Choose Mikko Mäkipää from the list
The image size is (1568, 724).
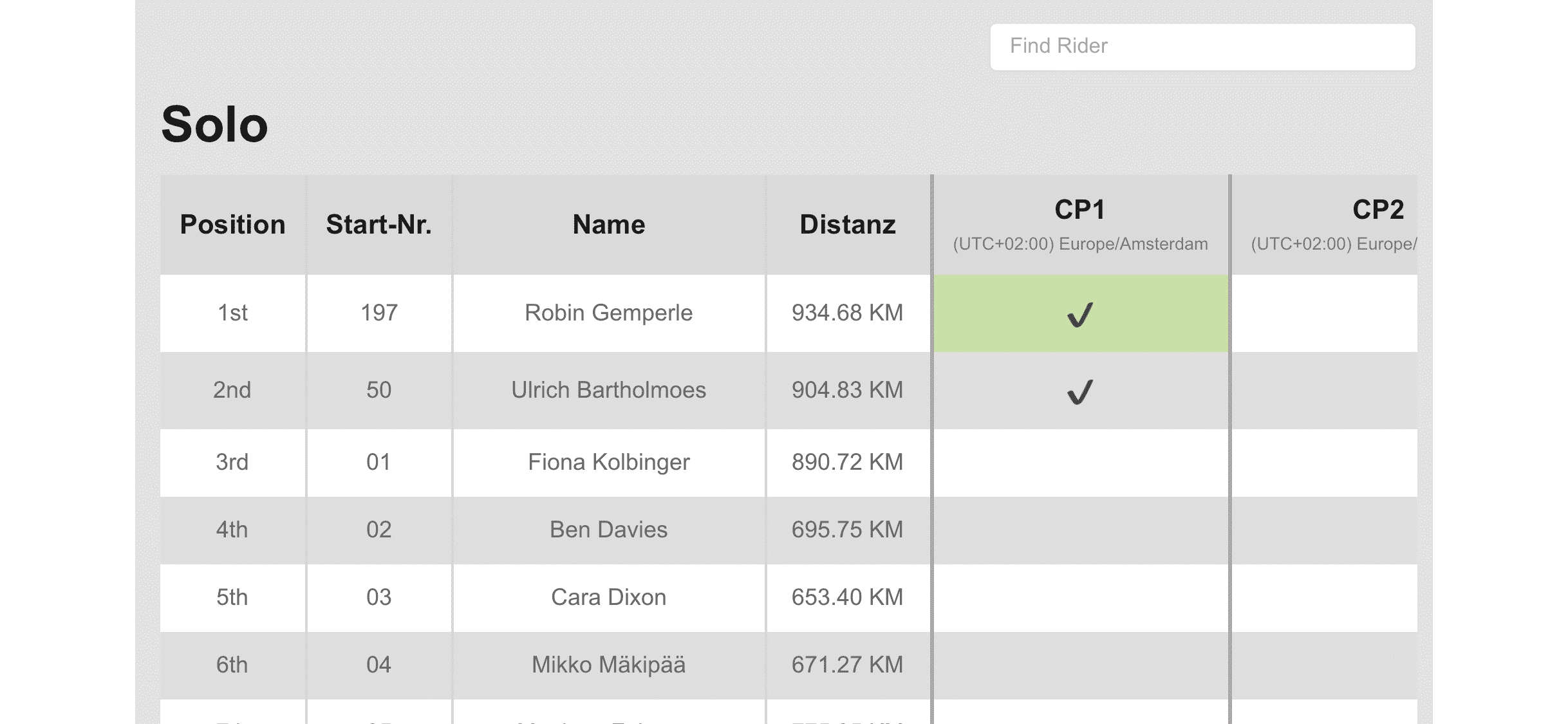pos(608,665)
